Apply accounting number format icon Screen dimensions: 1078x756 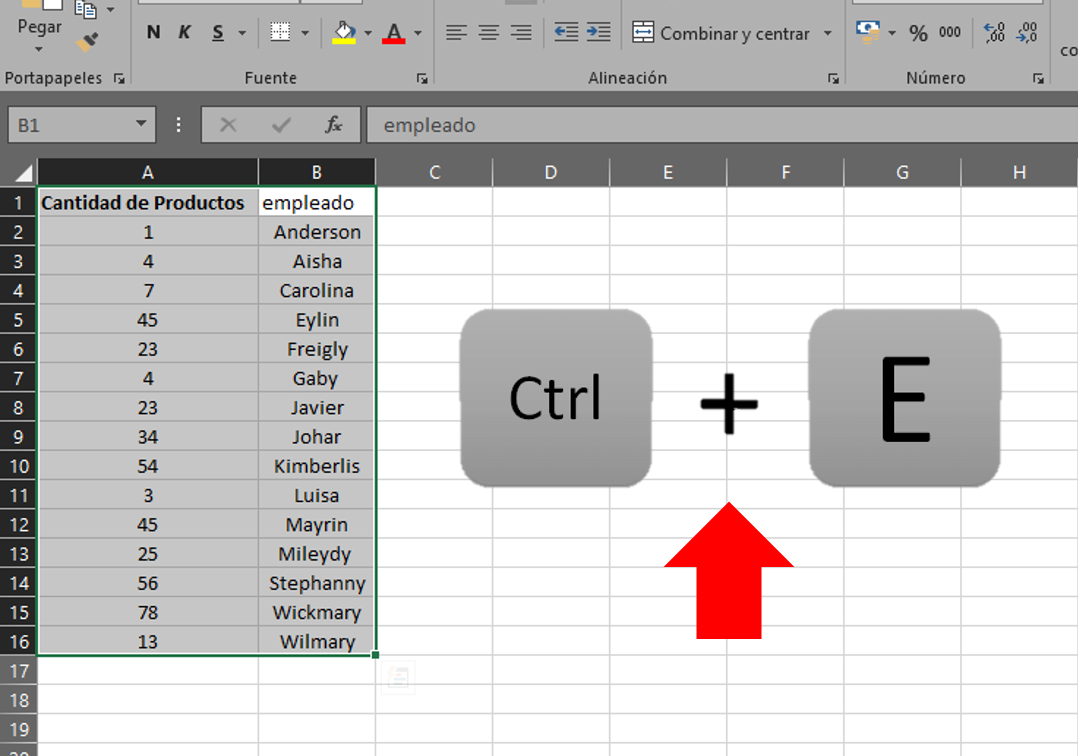(868, 32)
